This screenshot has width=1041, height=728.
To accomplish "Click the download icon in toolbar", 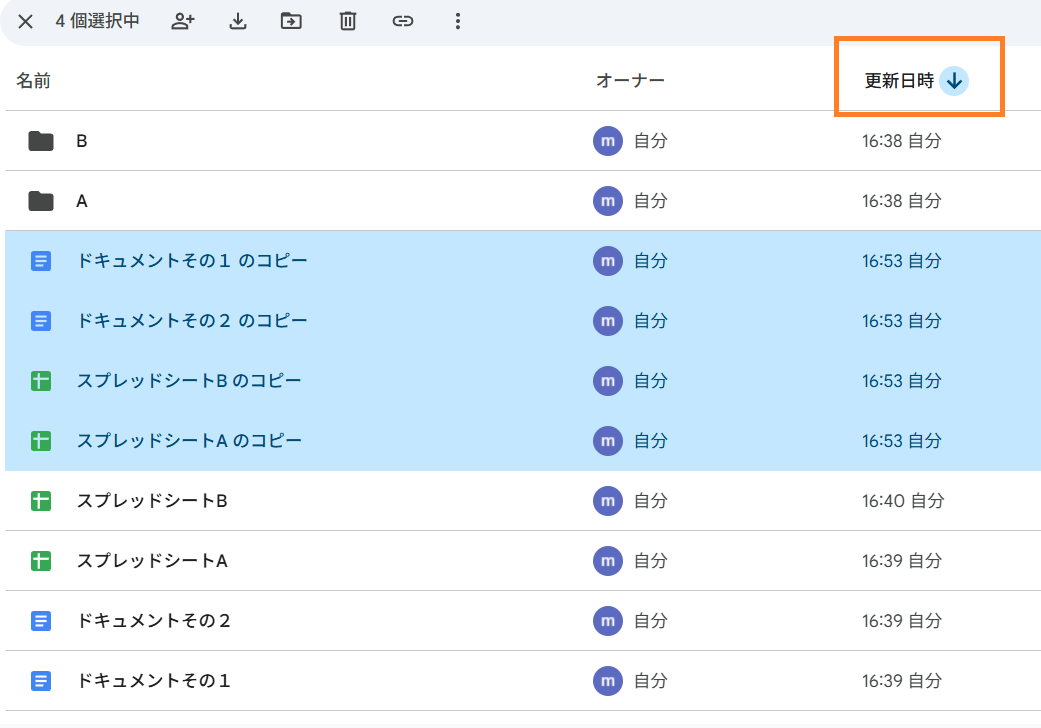I will [238, 21].
